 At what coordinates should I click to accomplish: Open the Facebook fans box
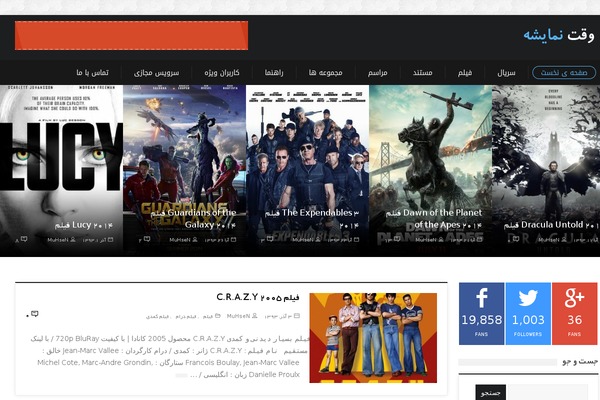(481, 313)
